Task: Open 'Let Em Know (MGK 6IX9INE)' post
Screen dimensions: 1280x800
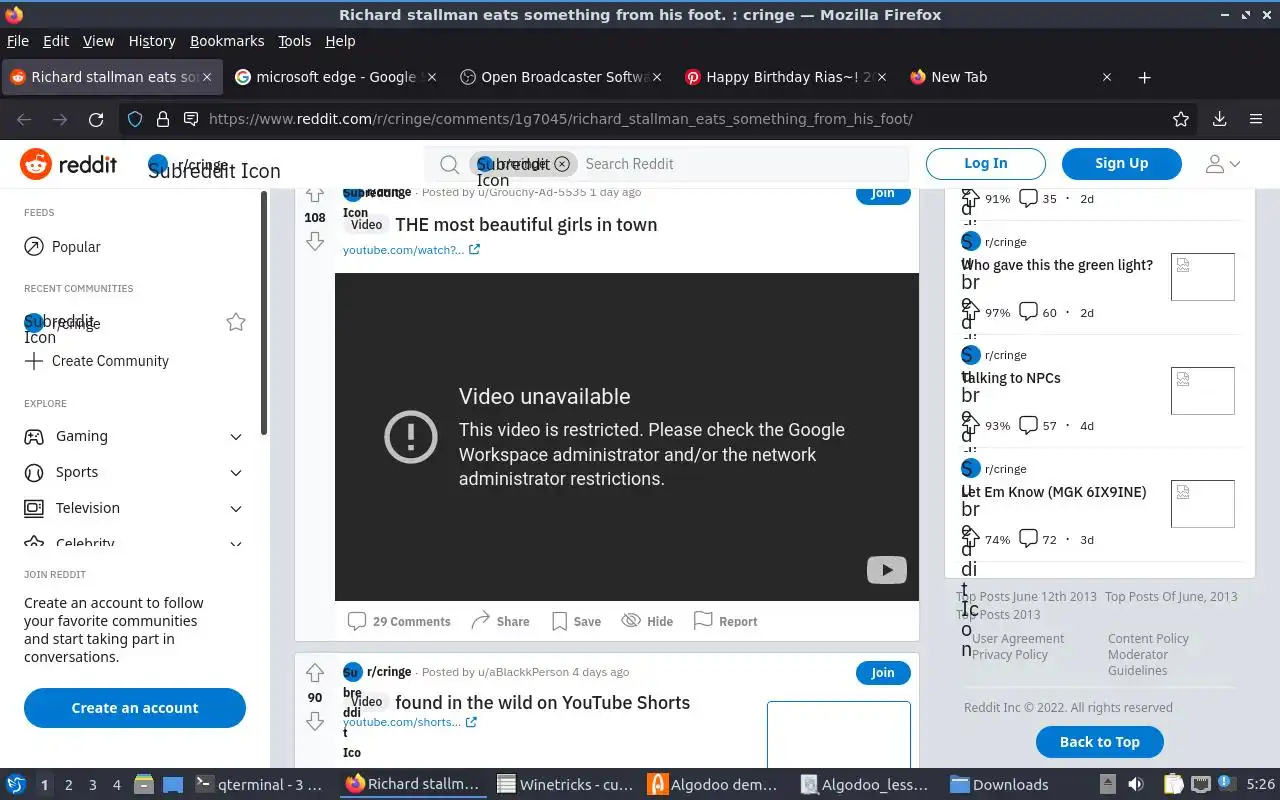Action: [x=1054, y=492]
